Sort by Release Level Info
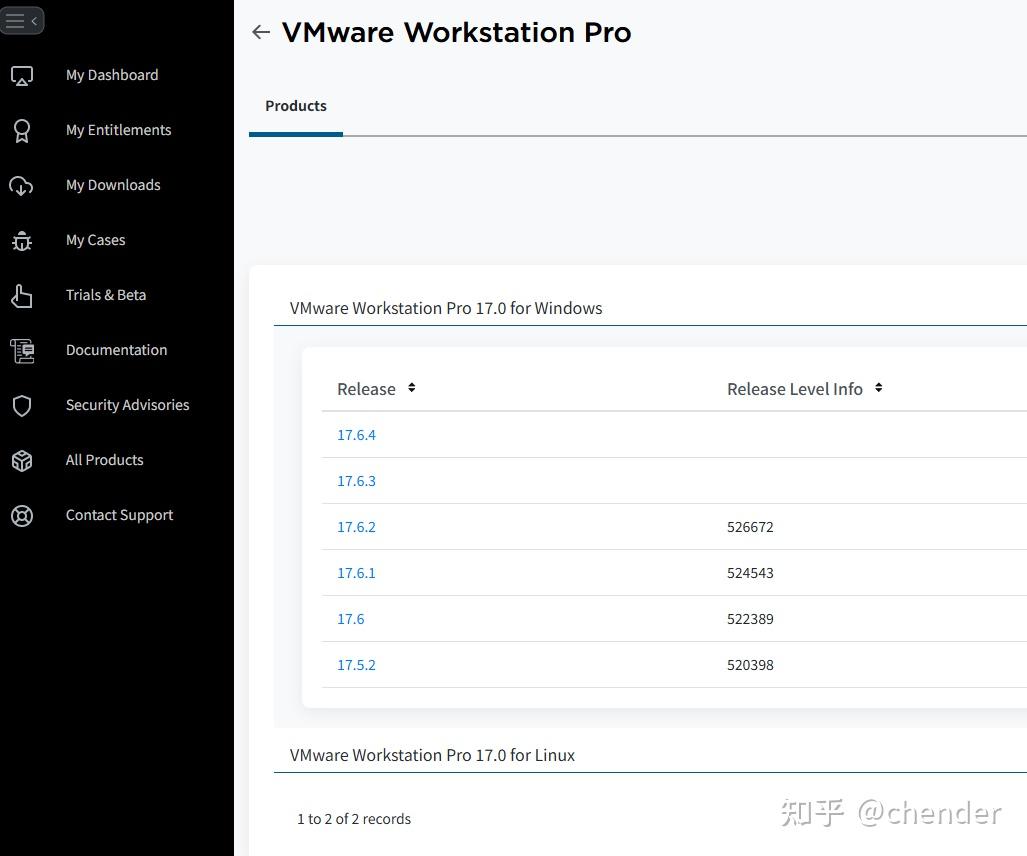 (x=878, y=388)
